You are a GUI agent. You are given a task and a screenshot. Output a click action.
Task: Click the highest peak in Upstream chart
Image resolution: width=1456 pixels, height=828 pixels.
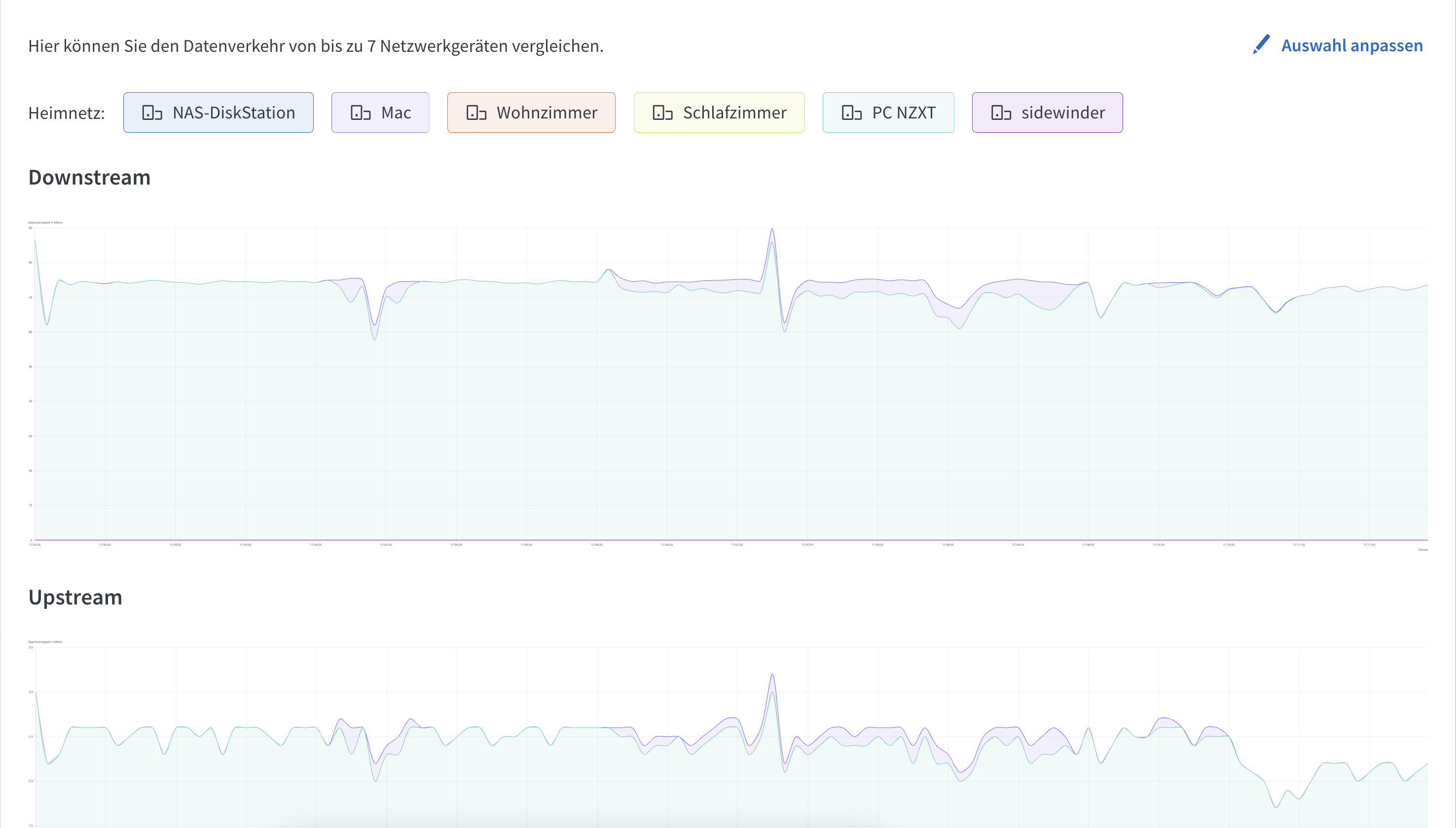(772, 676)
